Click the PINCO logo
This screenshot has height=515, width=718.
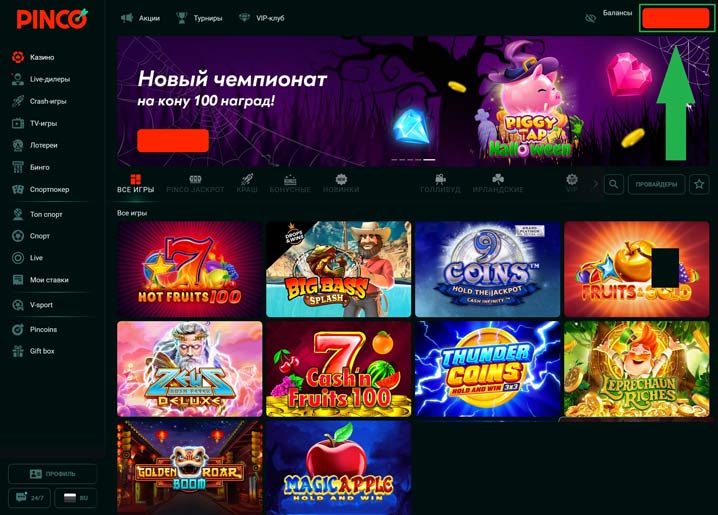52,19
